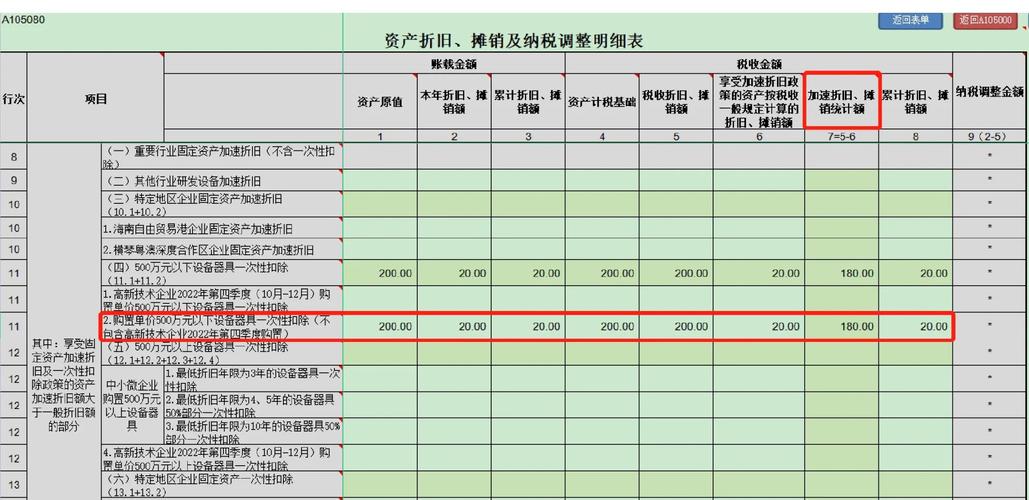Select 3.最低折旧年限为10年的设备器具 row label
Screen dimensions: 1029x500
pyautogui.click(x=253, y=431)
